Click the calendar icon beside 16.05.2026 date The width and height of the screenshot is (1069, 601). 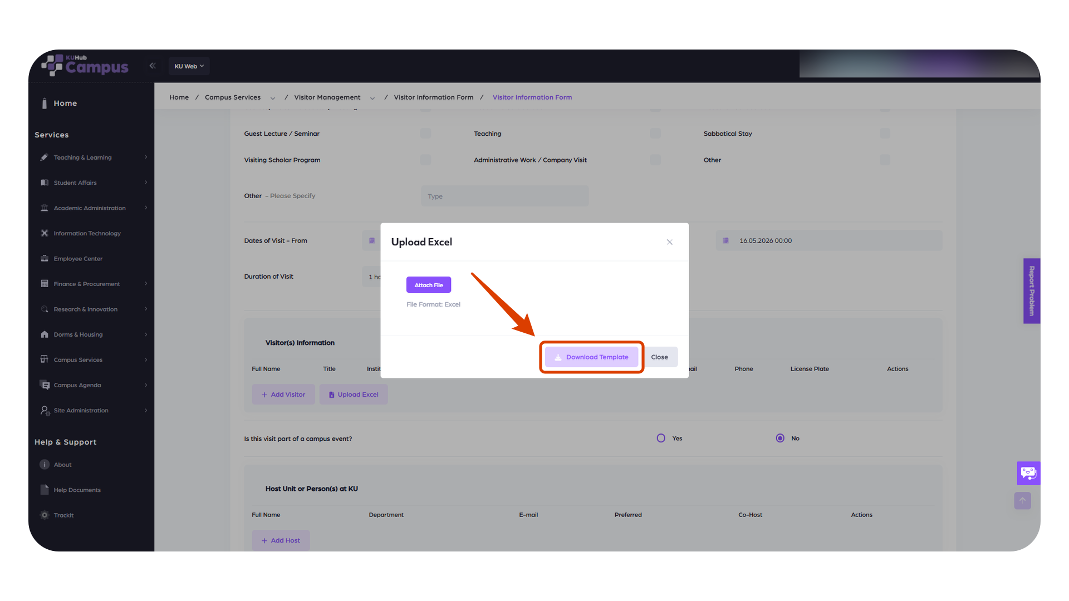(725, 241)
